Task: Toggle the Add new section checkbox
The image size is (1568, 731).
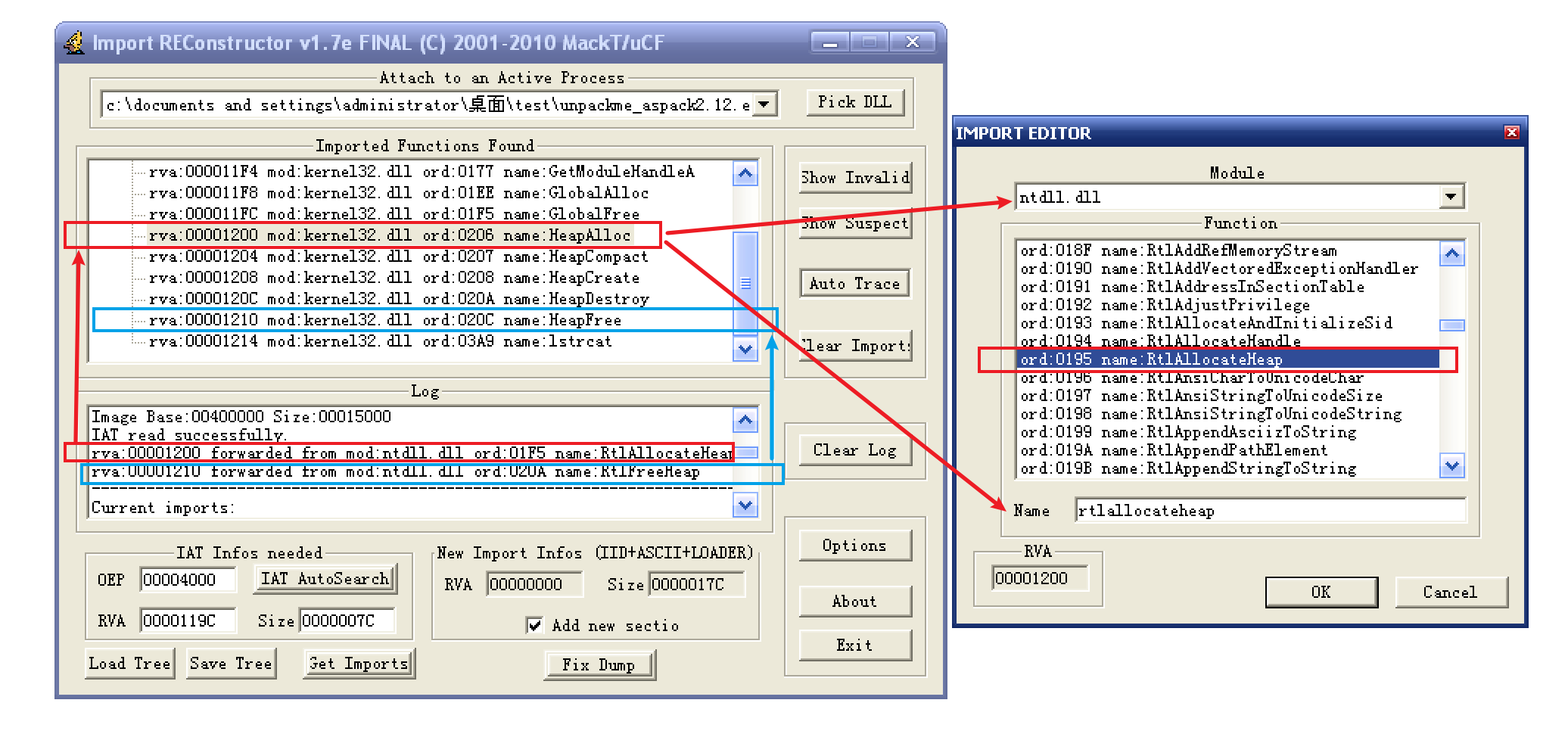Action: point(534,625)
